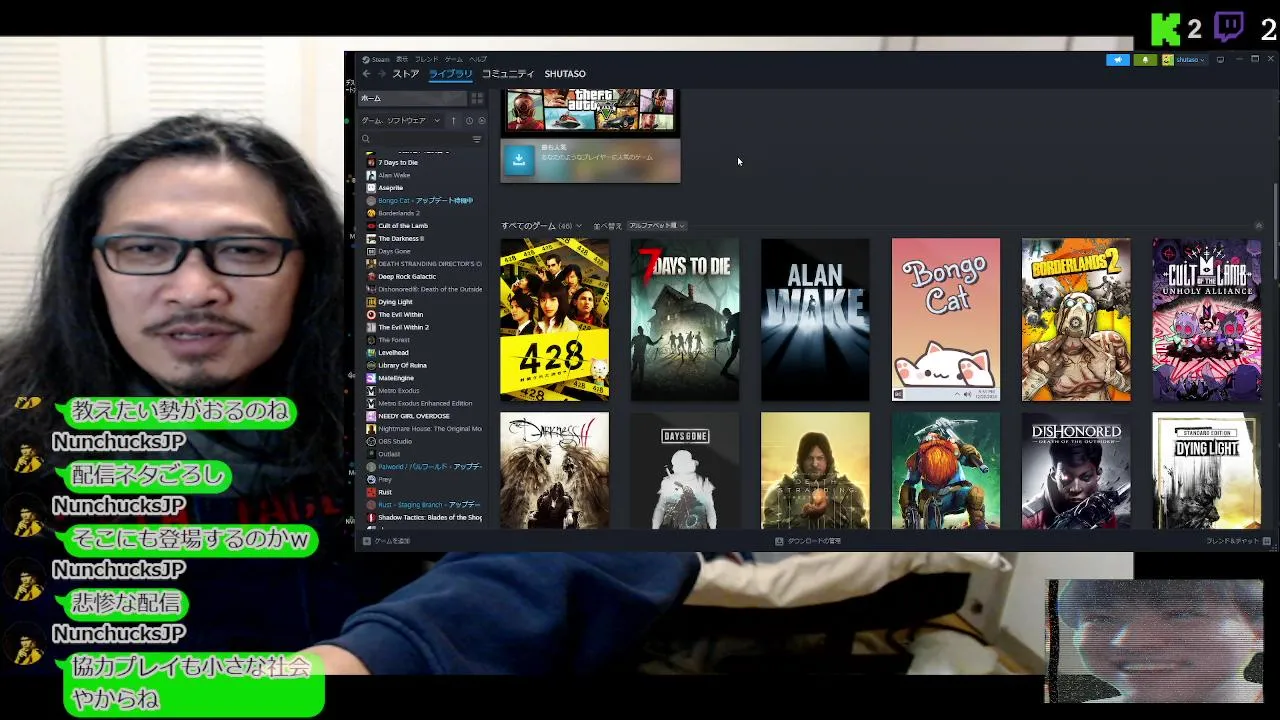
Task: Open the 428 game cover
Action: pyautogui.click(x=555, y=319)
